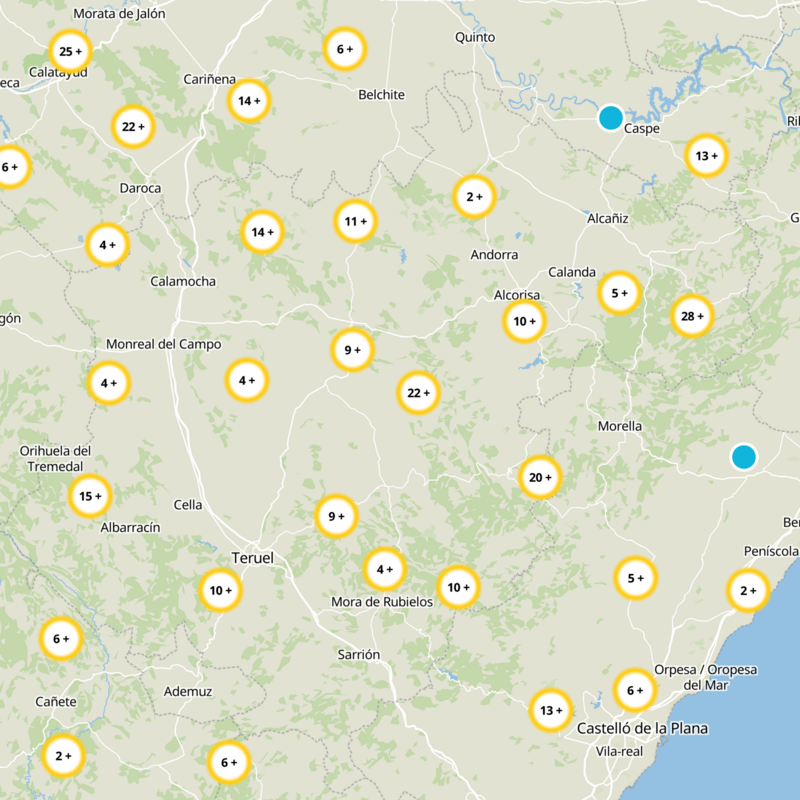This screenshot has height=800, width=800.
Task: Open the 2+ cluster south of Cañete
Action: (x=63, y=756)
